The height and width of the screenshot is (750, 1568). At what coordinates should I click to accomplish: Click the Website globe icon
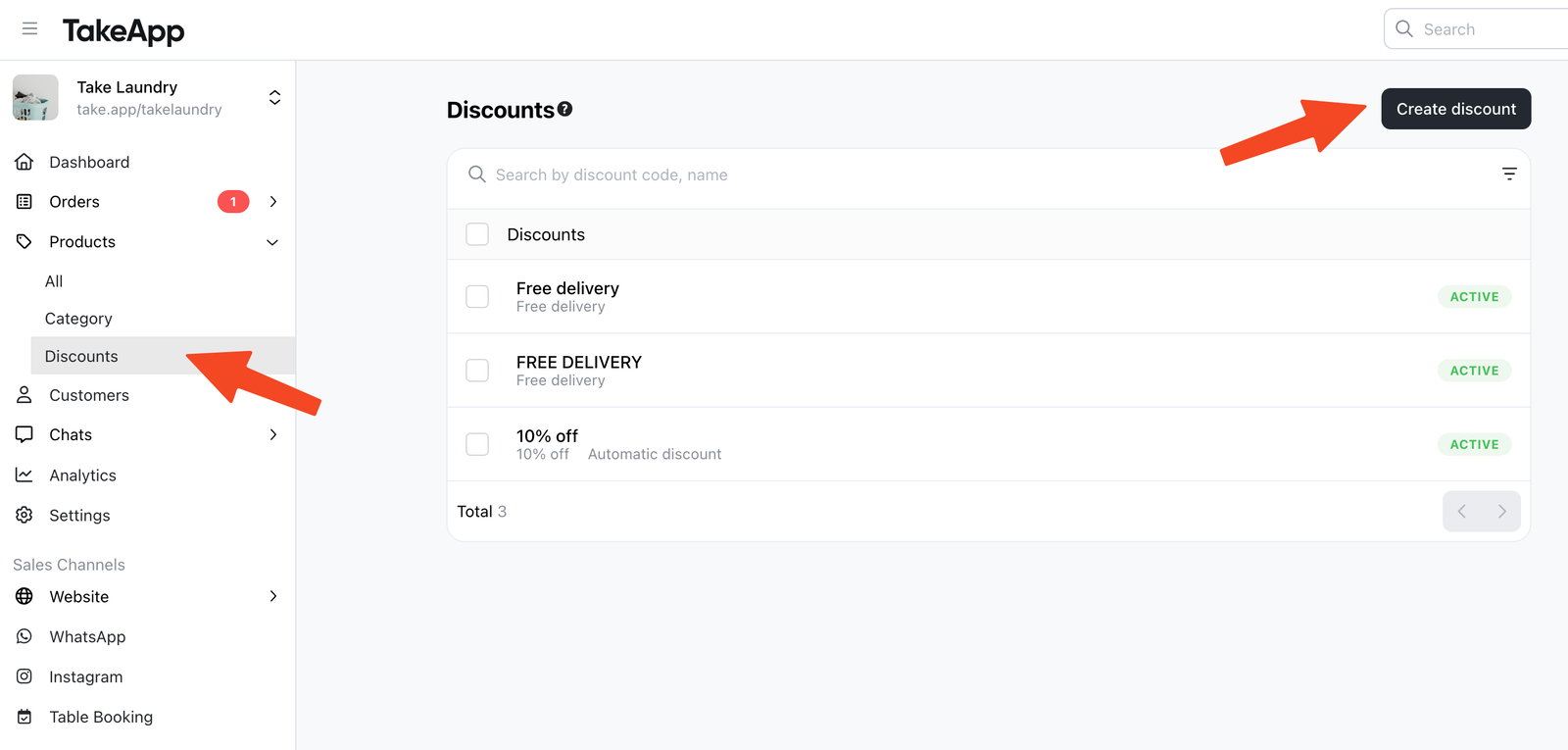pyautogui.click(x=24, y=596)
